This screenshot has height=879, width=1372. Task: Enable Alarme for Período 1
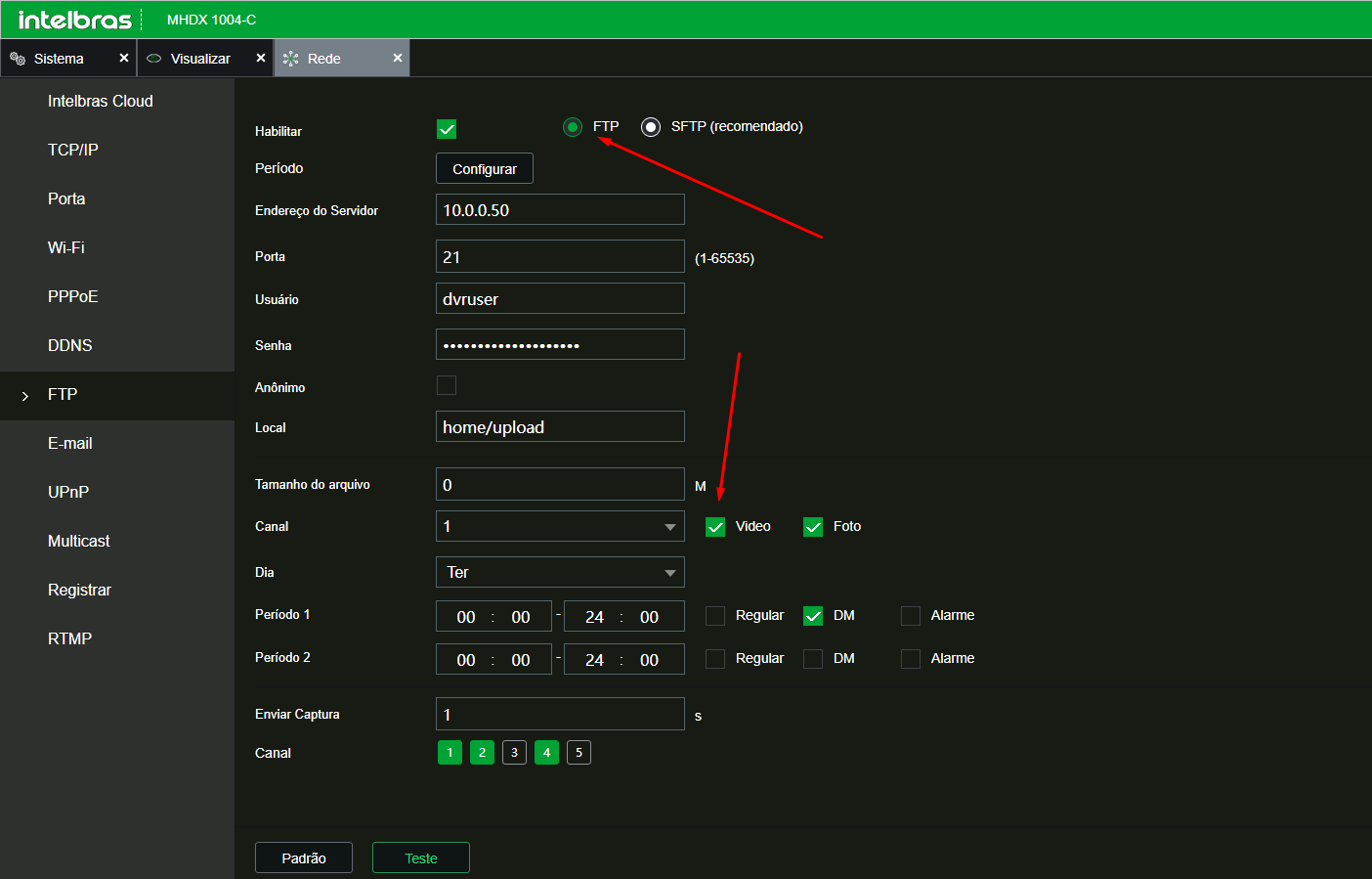[x=911, y=616]
